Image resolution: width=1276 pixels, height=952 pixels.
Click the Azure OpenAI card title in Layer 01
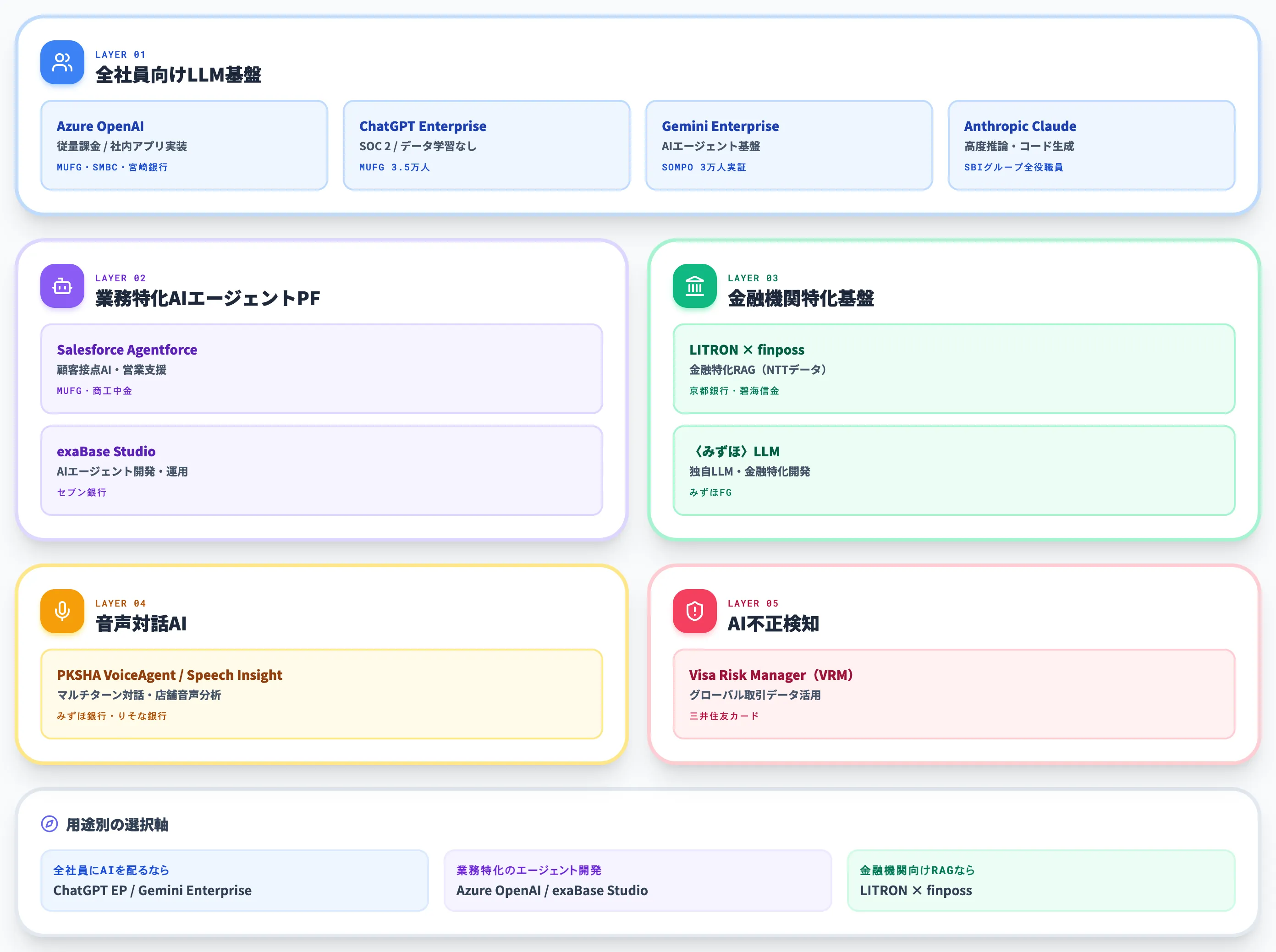pos(100,126)
